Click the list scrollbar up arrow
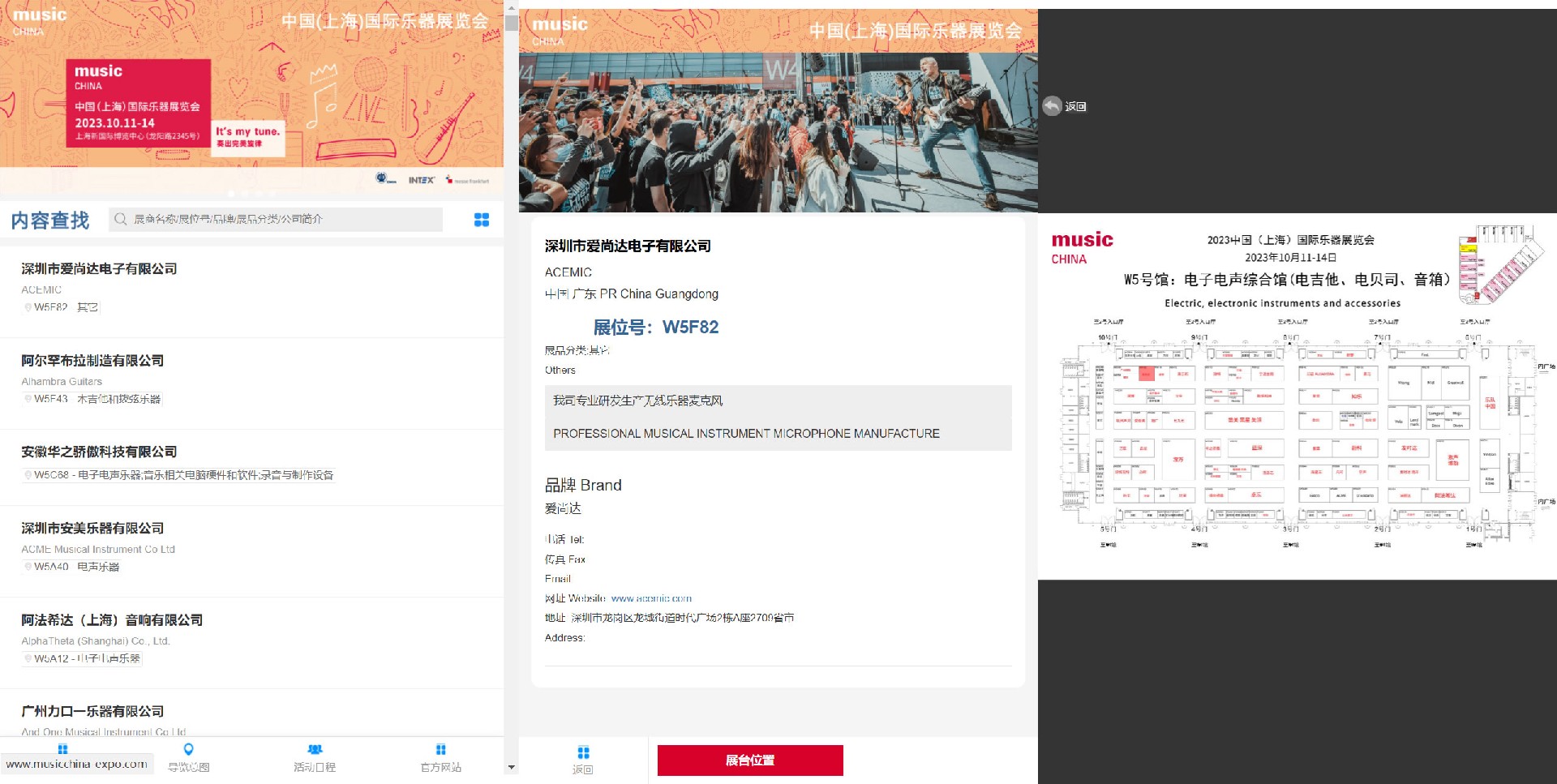This screenshot has height=784, width=1557. point(511,6)
